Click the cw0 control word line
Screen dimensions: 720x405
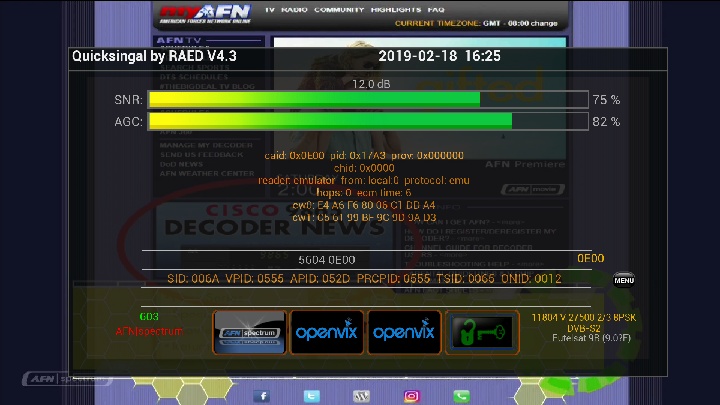pyautogui.click(x=364, y=205)
